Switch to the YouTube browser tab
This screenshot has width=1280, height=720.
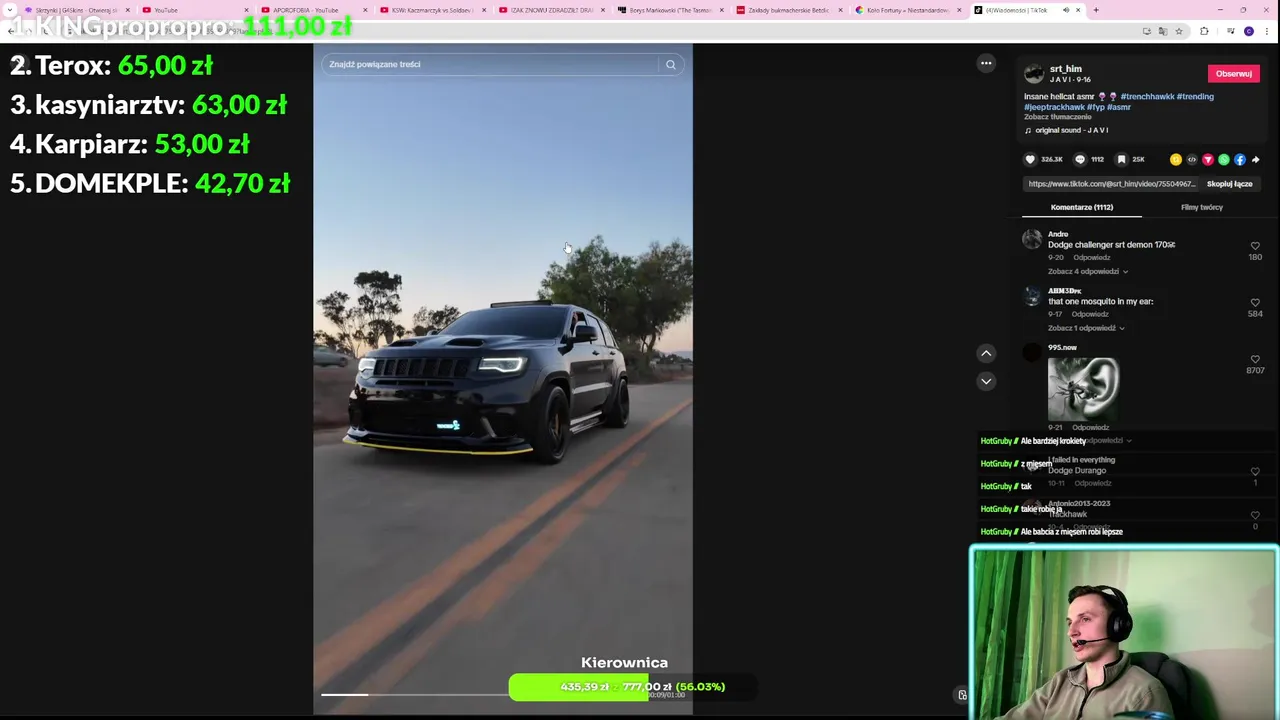[x=194, y=10]
